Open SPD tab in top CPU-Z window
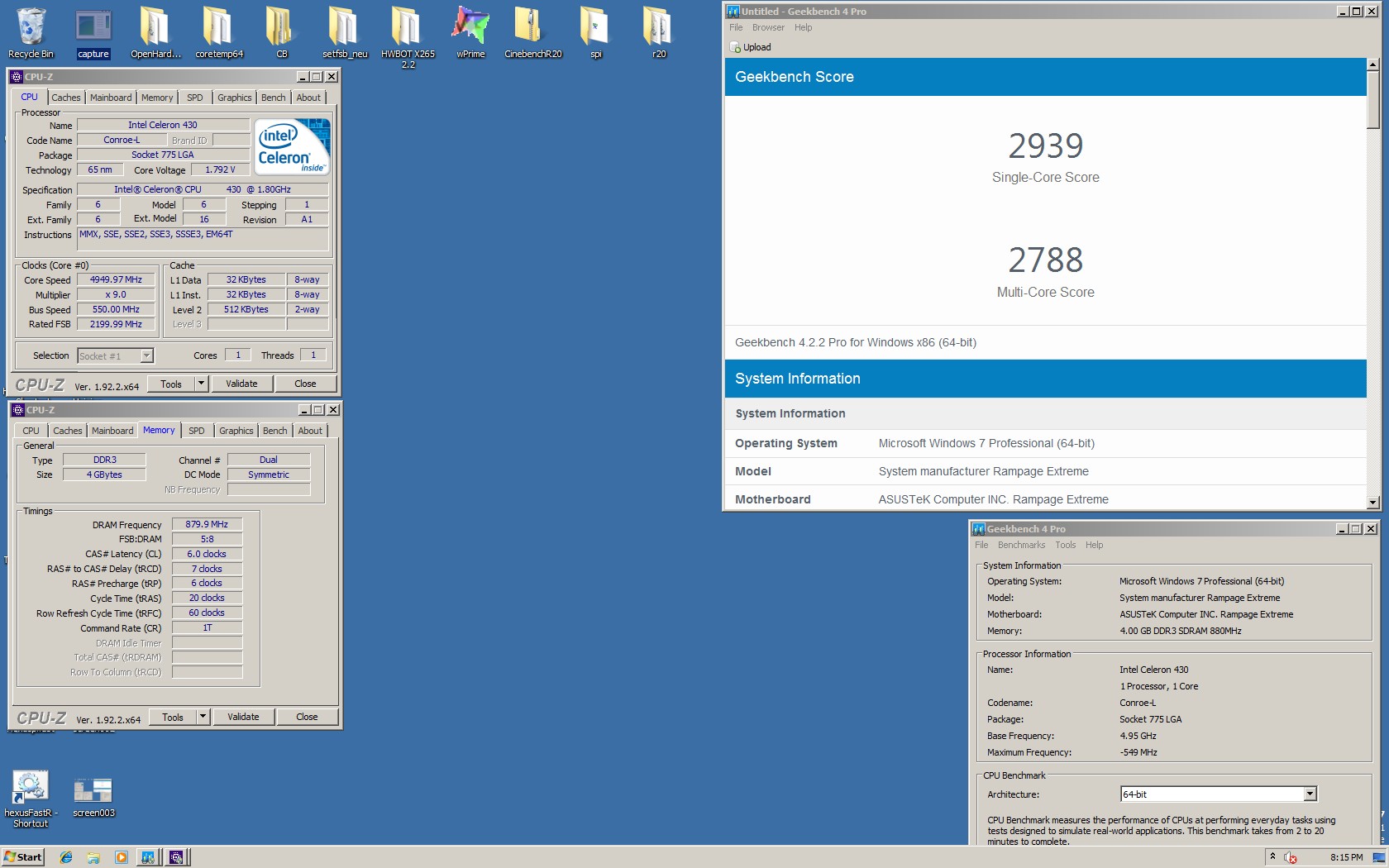The width and height of the screenshot is (1389, 868). (x=195, y=98)
